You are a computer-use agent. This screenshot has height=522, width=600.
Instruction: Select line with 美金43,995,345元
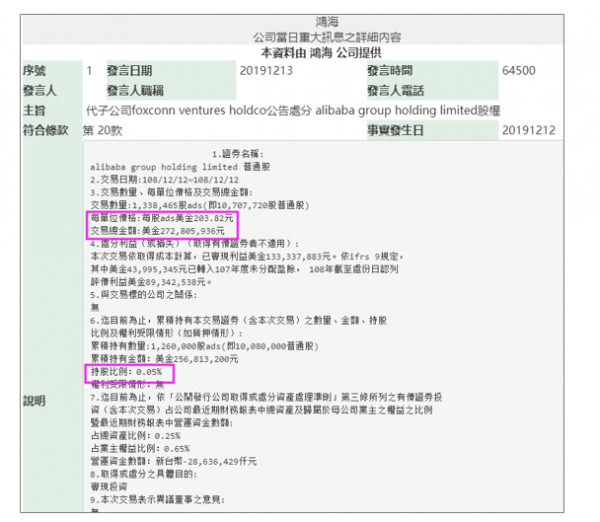[x=244, y=269]
